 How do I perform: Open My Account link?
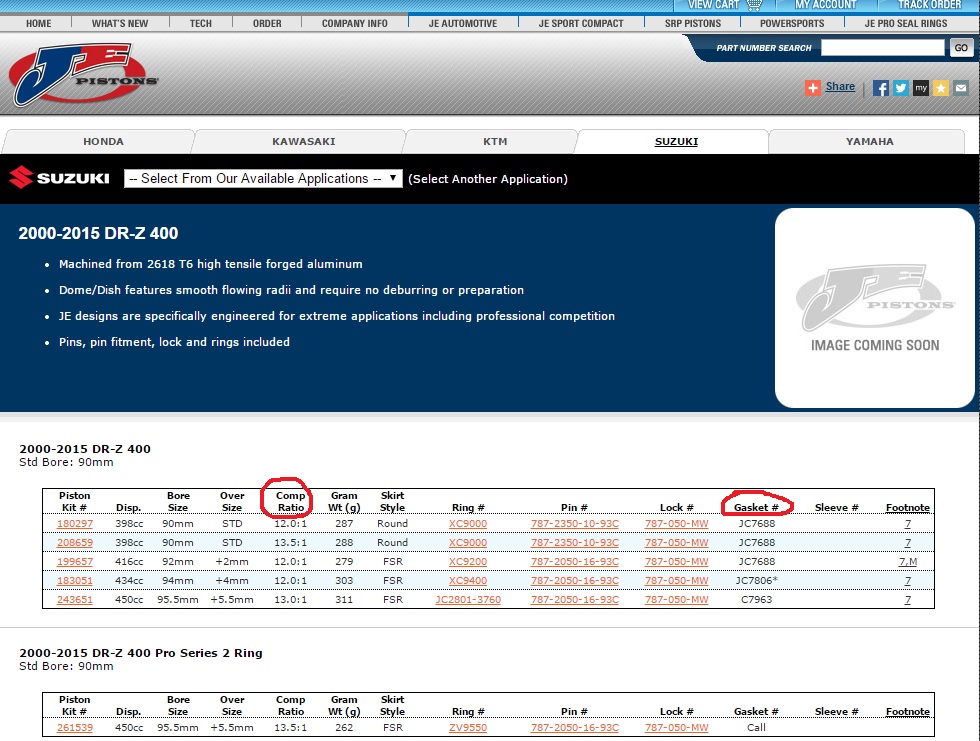[826, 4]
